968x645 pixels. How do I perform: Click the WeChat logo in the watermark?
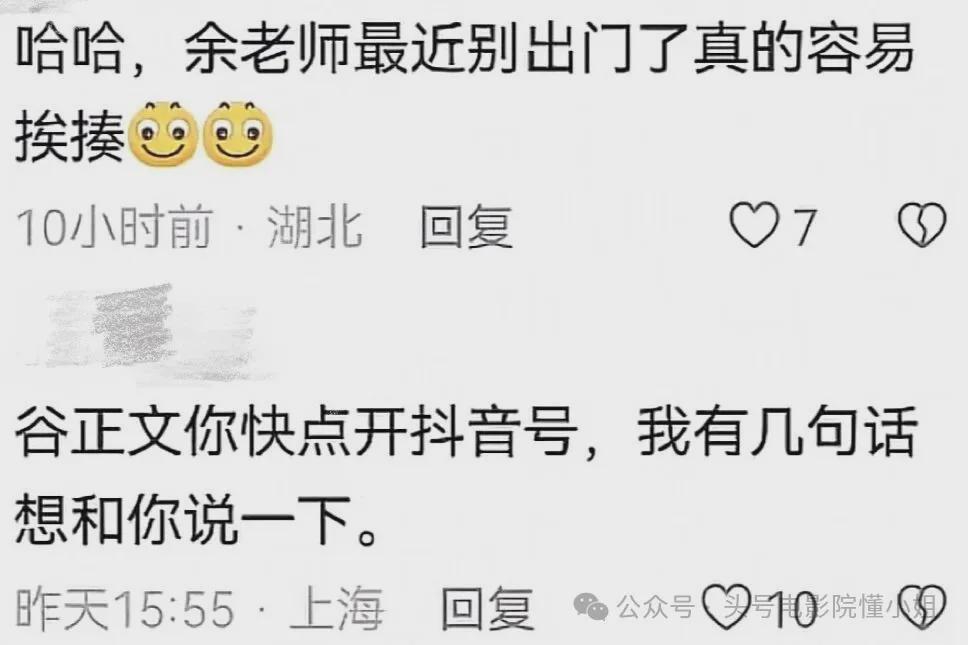[x=591, y=607]
